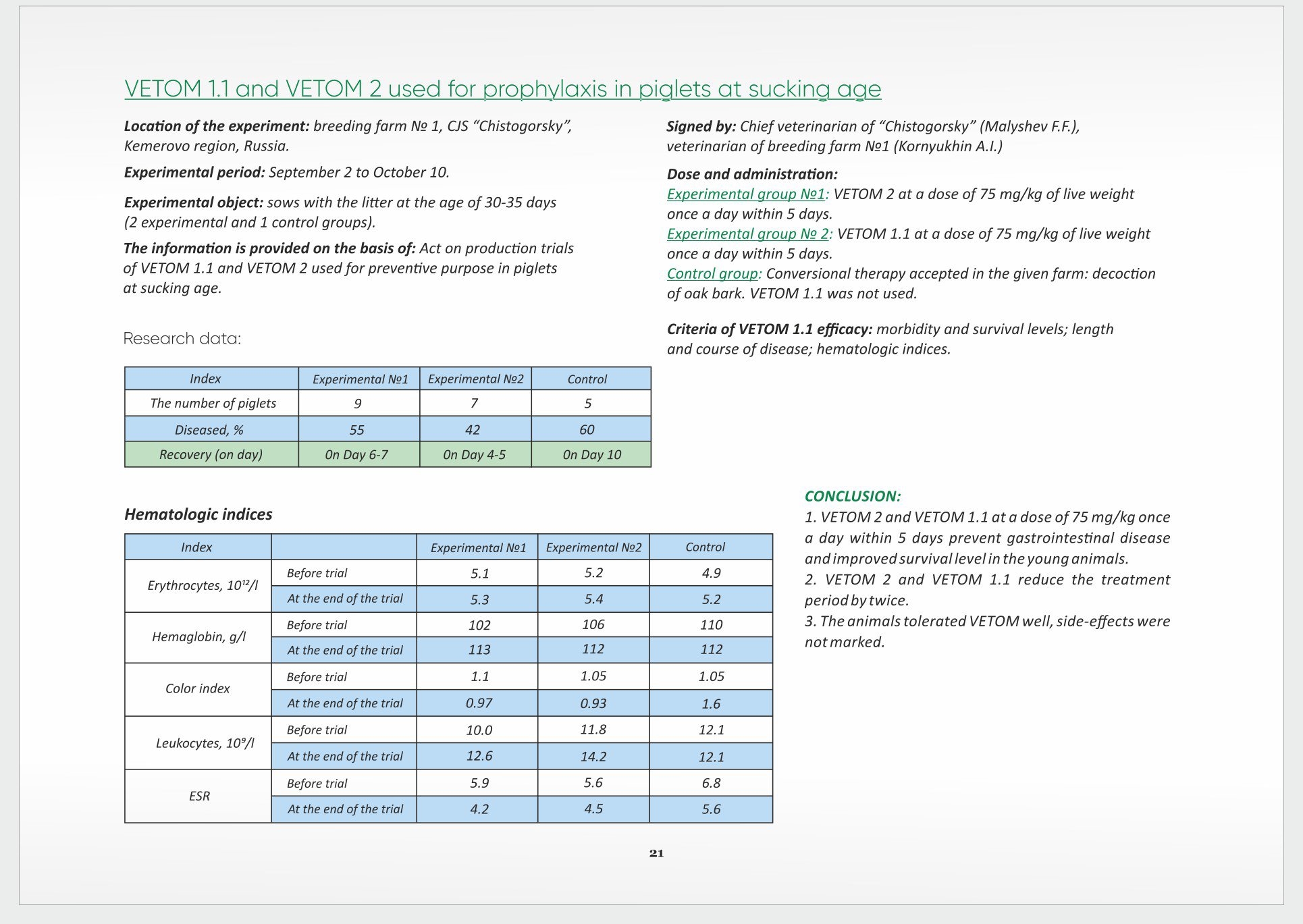Screen dimensions: 1303x924
Task: Click leukocytes before-trial value 11.8
Action: (593, 730)
